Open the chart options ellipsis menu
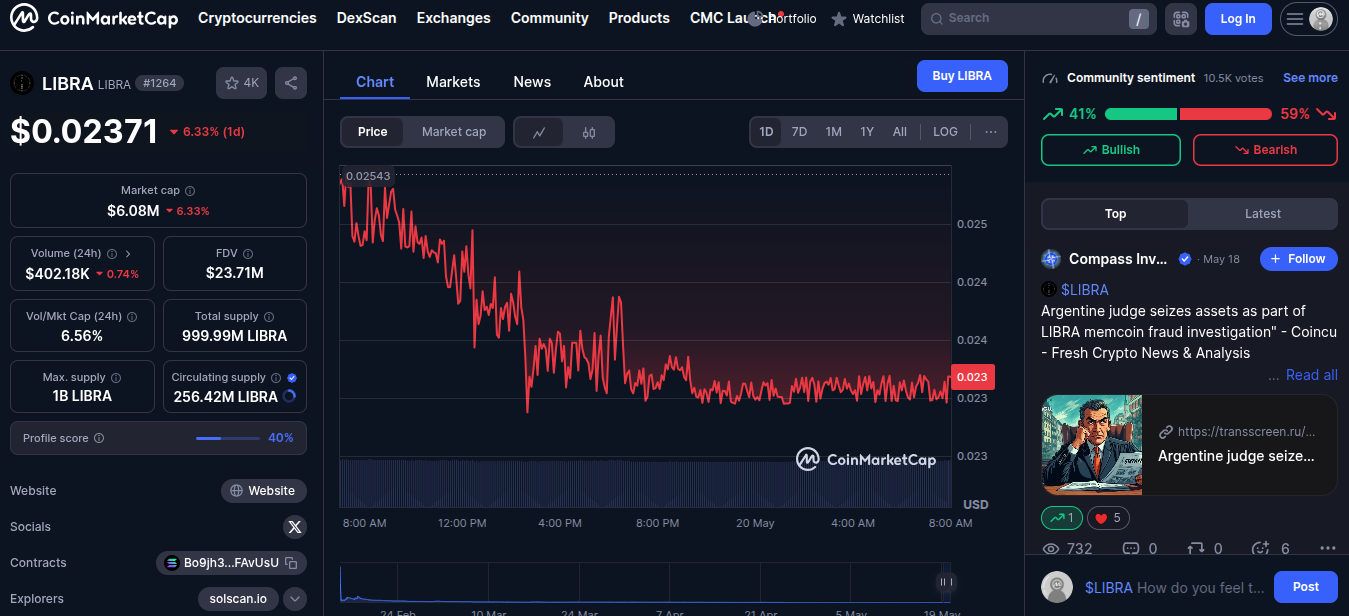Screen dimensions: 1349x616 991,132
